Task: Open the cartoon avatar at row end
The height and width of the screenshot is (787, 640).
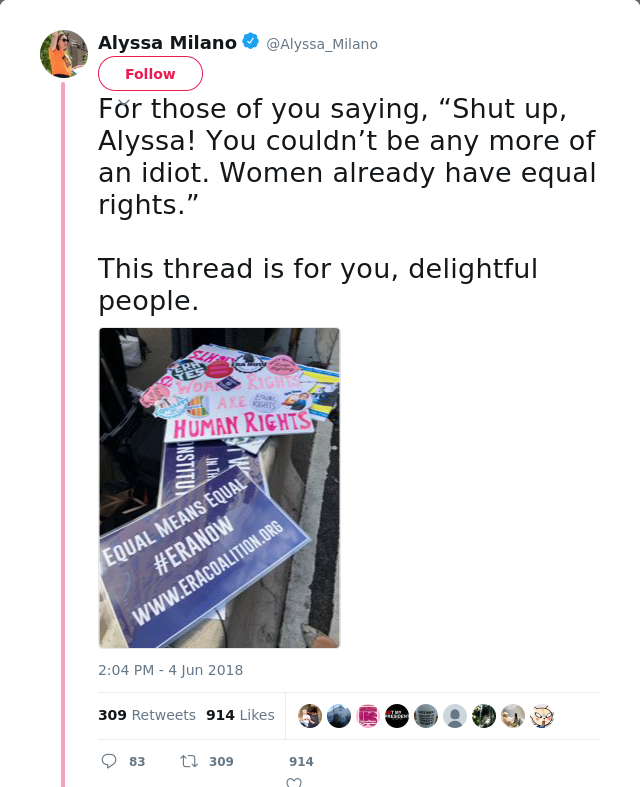Action: click(541, 716)
